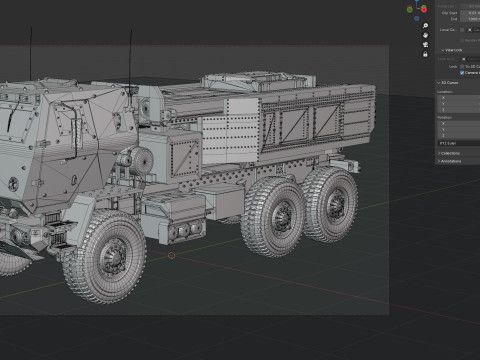Viewport: 480px width, 360px height.
Task: Toggle the camera-to-view lock padlock icon
Action: click(x=425, y=54)
